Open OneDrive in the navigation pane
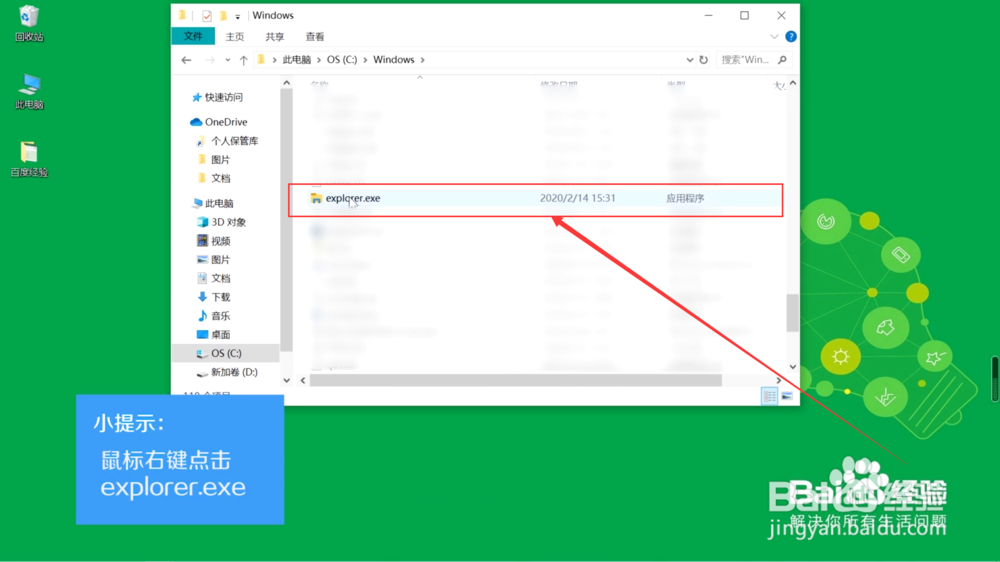Viewport: 1000px width, 562px height. coord(219,122)
